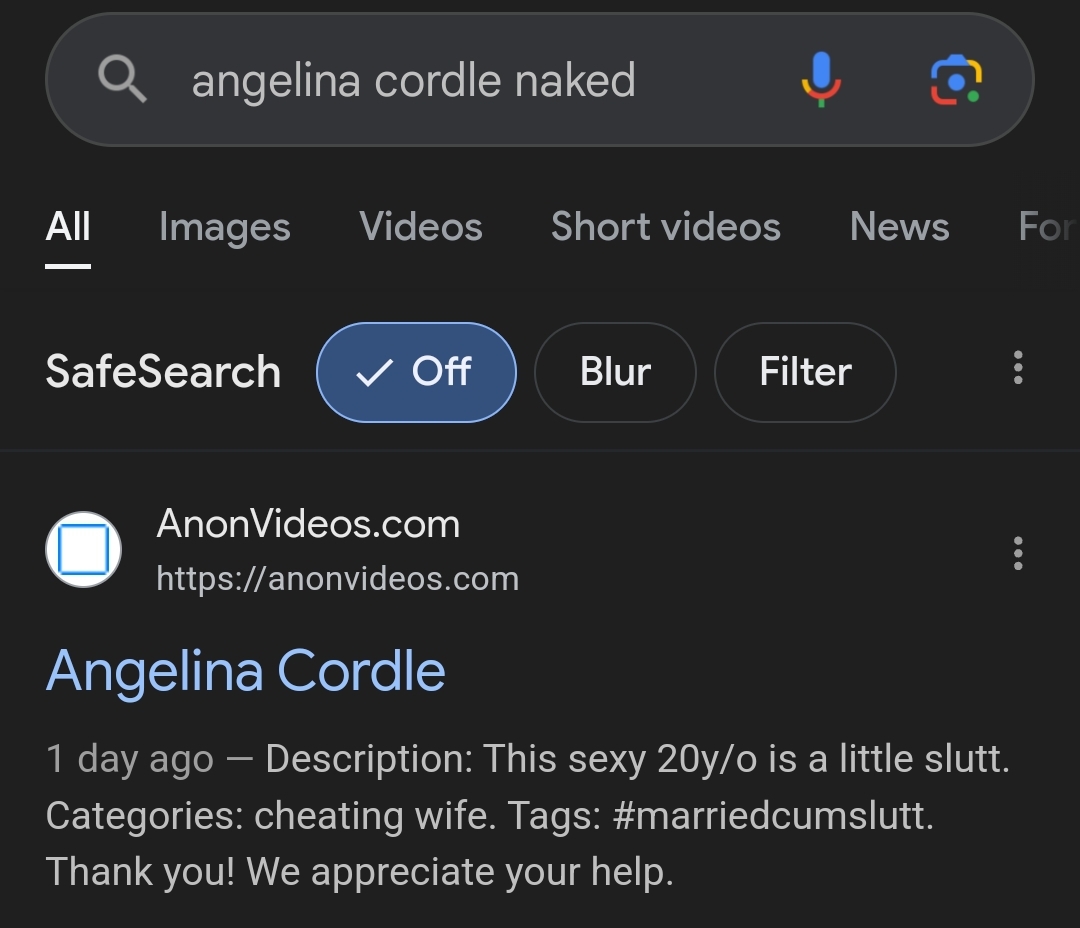Select the SafeSearch Off option
The width and height of the screenshot is (1080, 928).
[x=416, y=372]
